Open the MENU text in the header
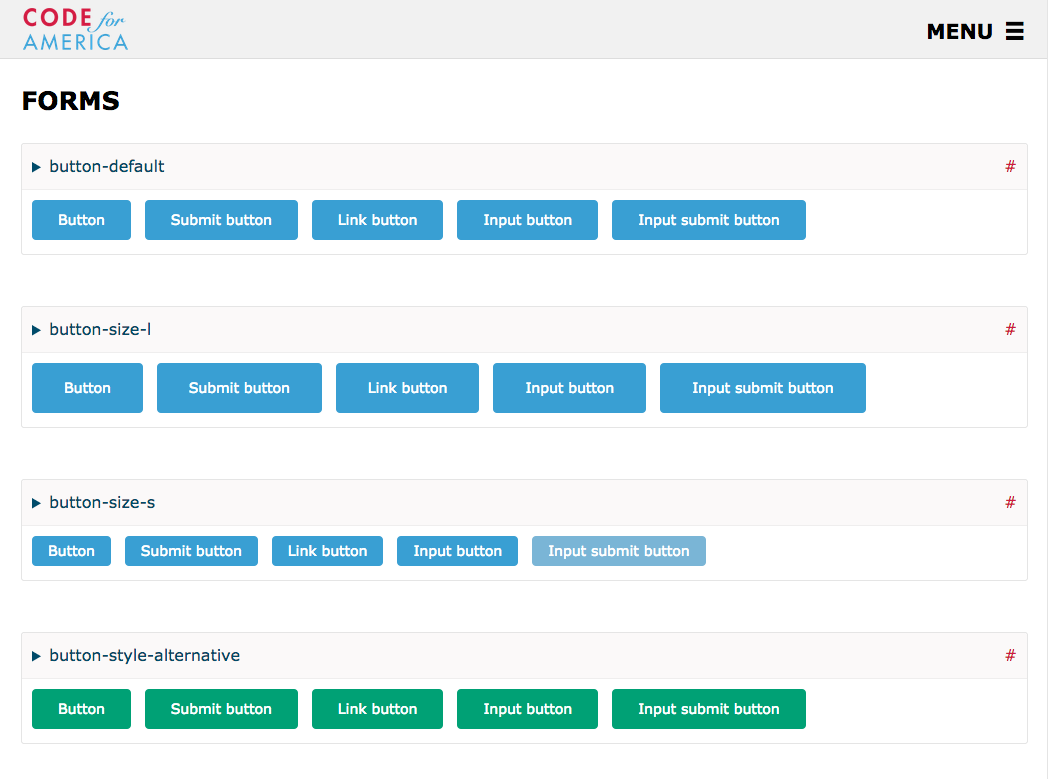 [959, 31]
